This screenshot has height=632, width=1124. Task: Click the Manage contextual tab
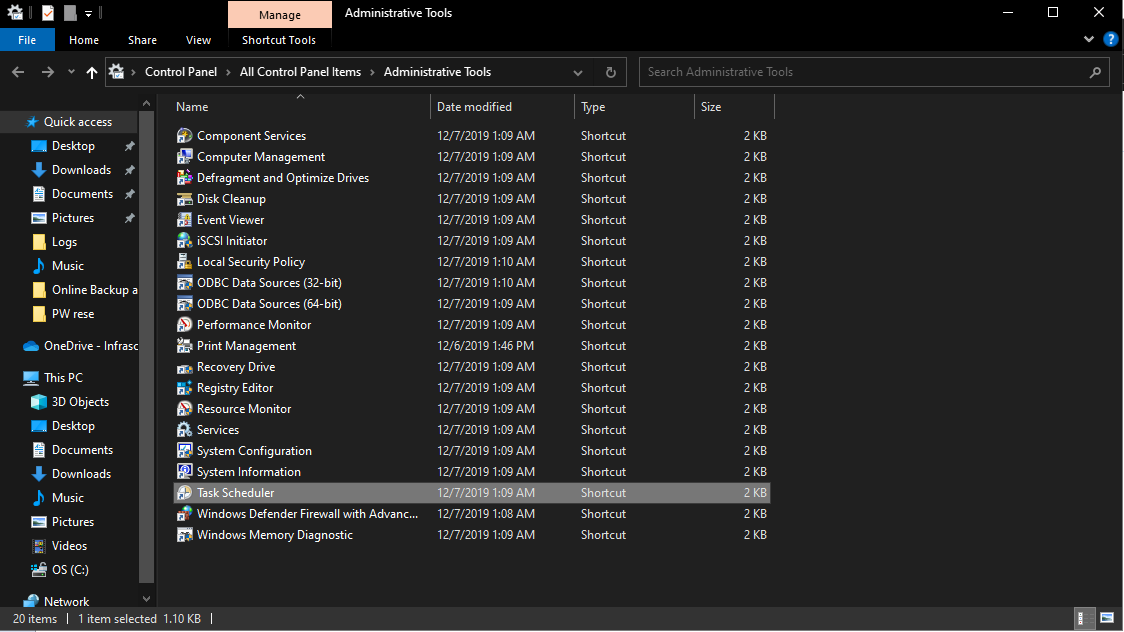(280, 14)
